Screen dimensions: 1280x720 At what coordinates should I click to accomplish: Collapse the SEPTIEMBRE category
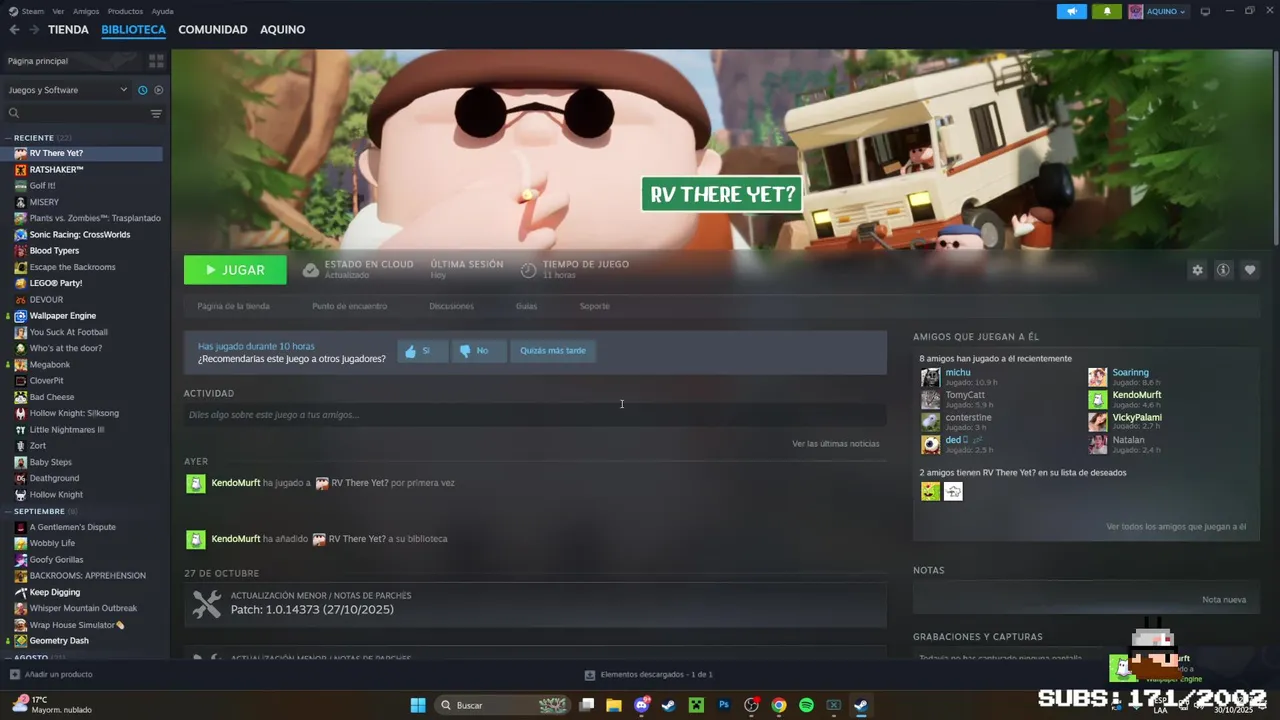pos(39,511)
